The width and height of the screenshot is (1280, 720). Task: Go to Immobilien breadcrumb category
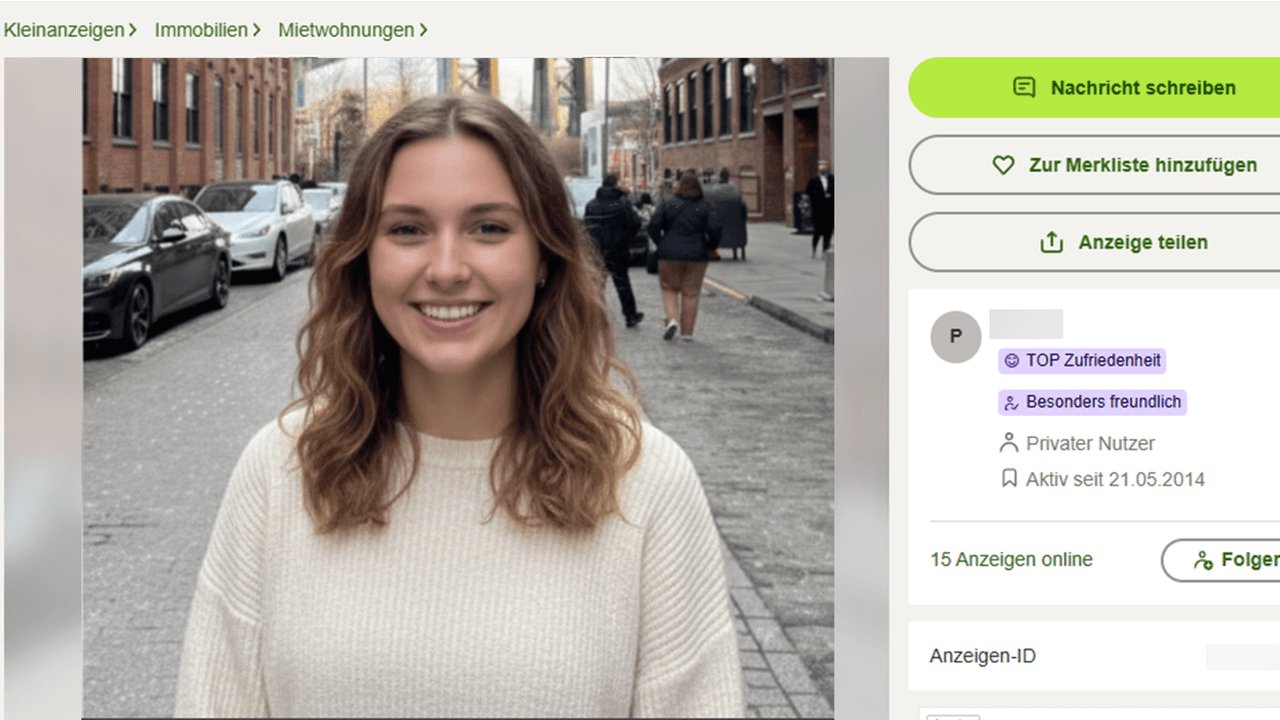point(201,30)
